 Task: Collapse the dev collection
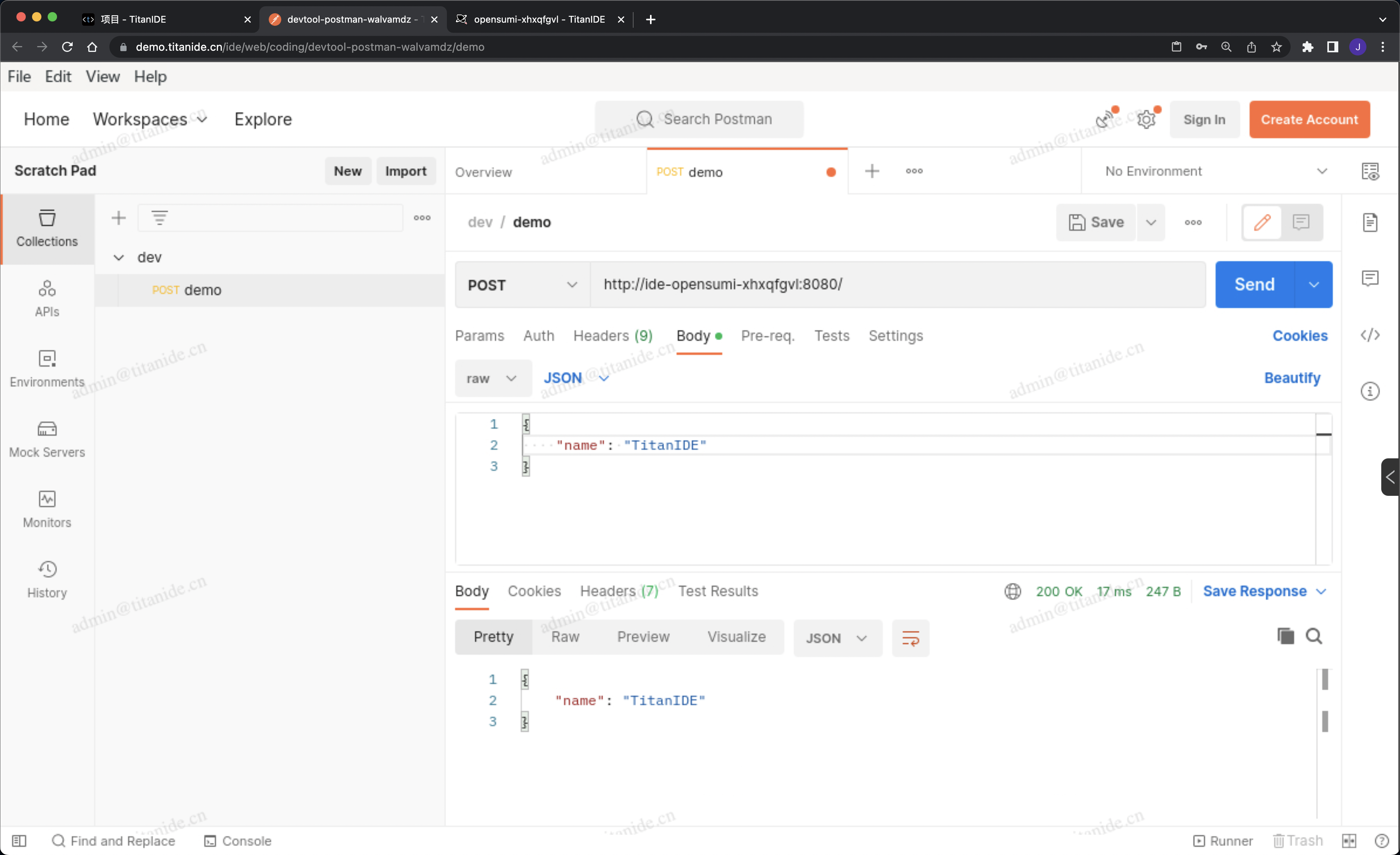119,258
